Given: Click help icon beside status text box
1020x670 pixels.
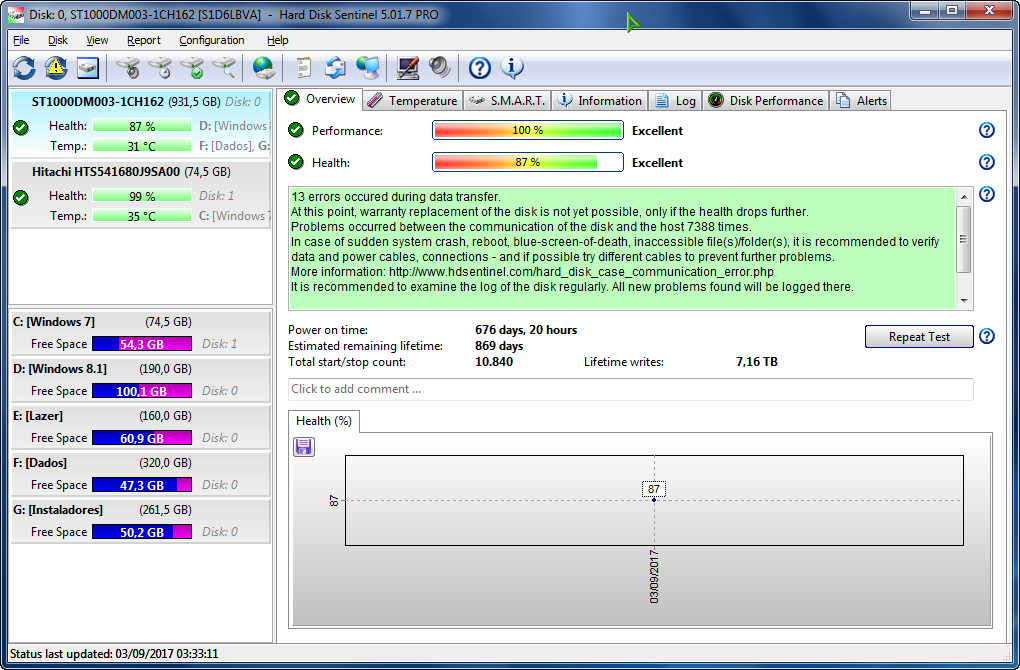Looking at the screenshot, I should pos(987,194).
